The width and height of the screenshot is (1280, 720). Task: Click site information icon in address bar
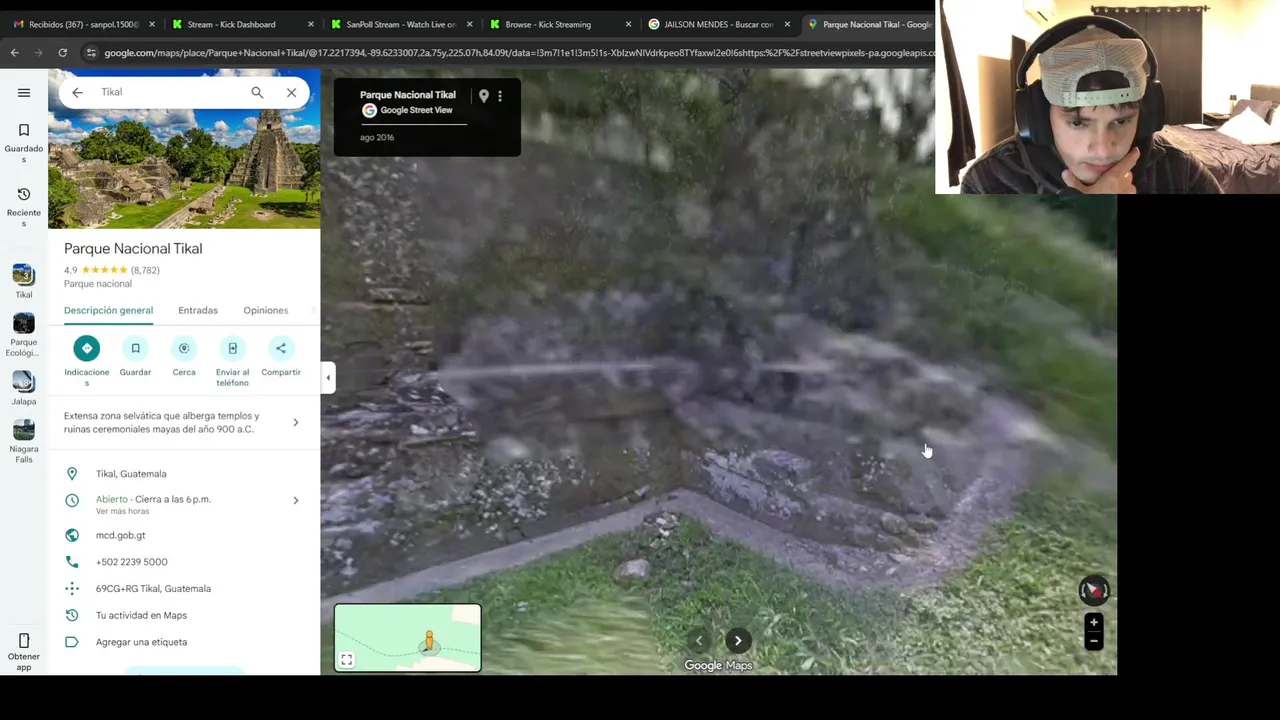click(x=91, y=53)
